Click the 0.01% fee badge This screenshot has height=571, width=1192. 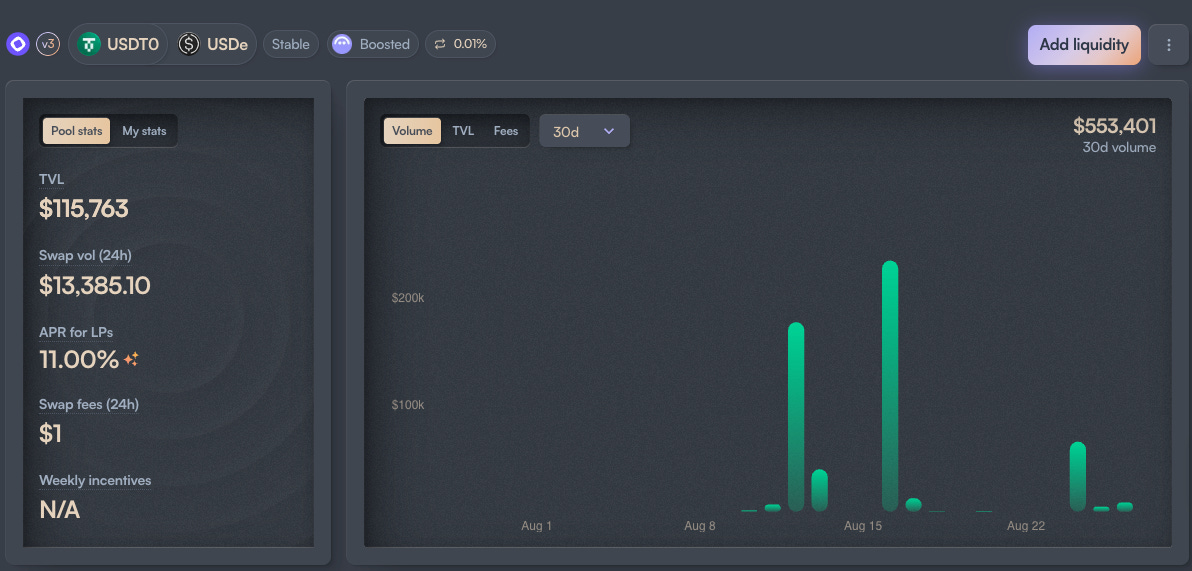click(461, 44)
